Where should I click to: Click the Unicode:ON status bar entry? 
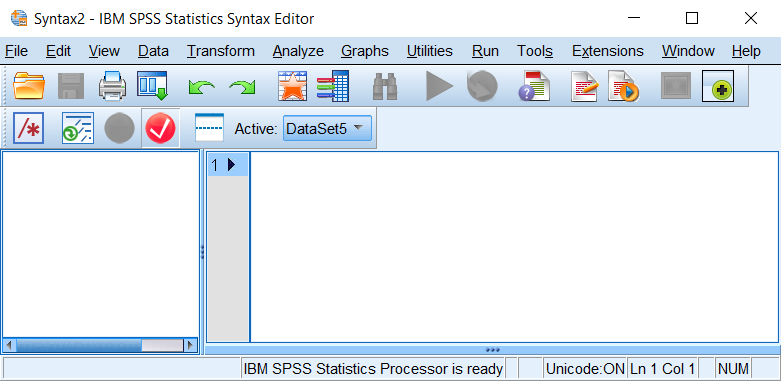(585, 369)
